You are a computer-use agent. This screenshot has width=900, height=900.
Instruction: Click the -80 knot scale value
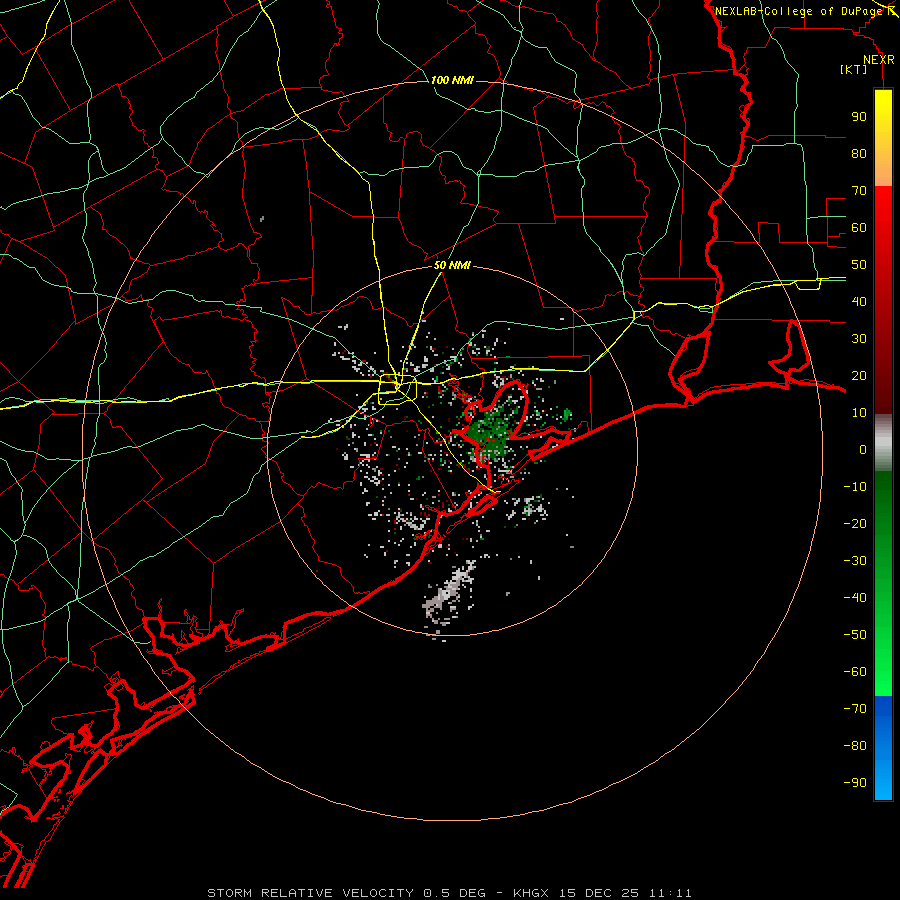pyautogui.click(x=855, y=746)
